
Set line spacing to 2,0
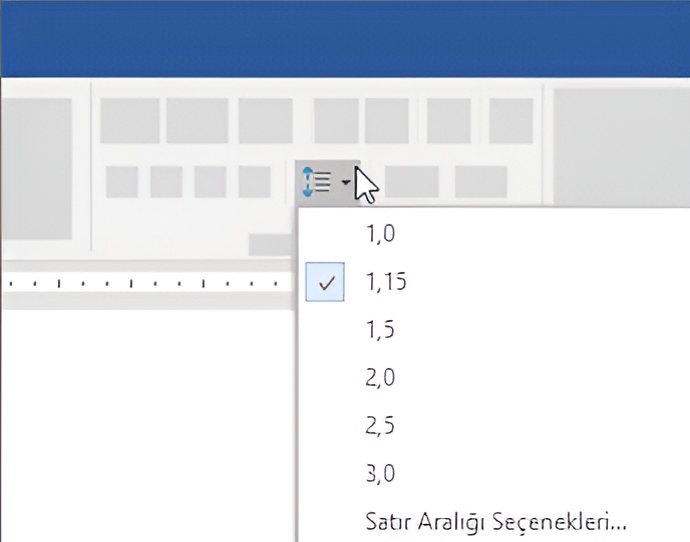[x=383, y=378]
